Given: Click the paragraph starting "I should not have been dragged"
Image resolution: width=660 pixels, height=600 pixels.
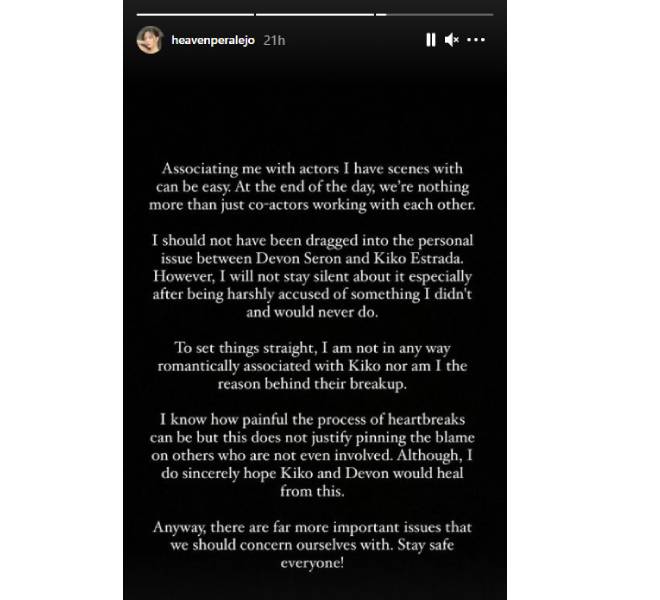Looking at the screenshot, I should 312,276.
